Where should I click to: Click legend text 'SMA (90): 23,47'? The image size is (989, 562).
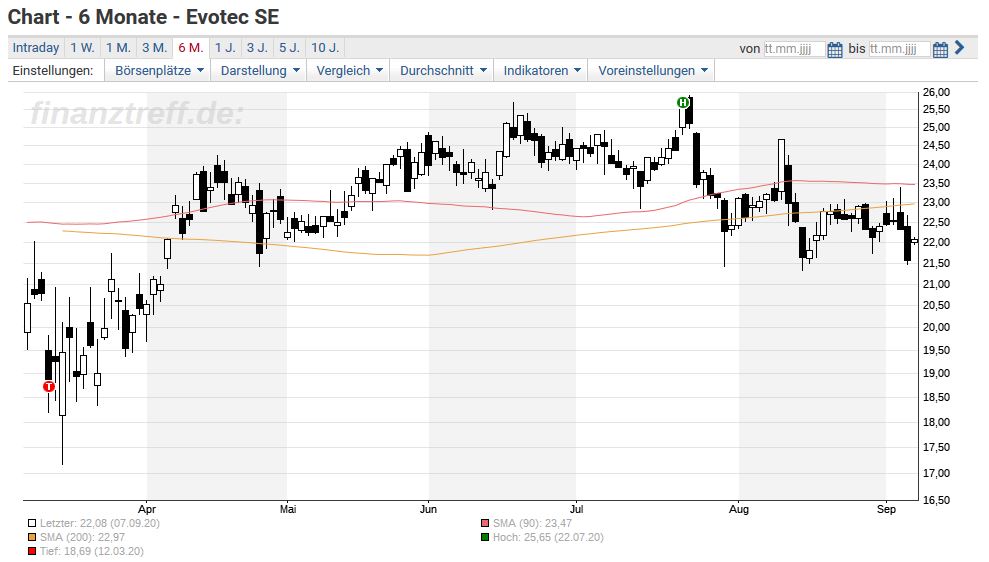click(x=532, y=524)
